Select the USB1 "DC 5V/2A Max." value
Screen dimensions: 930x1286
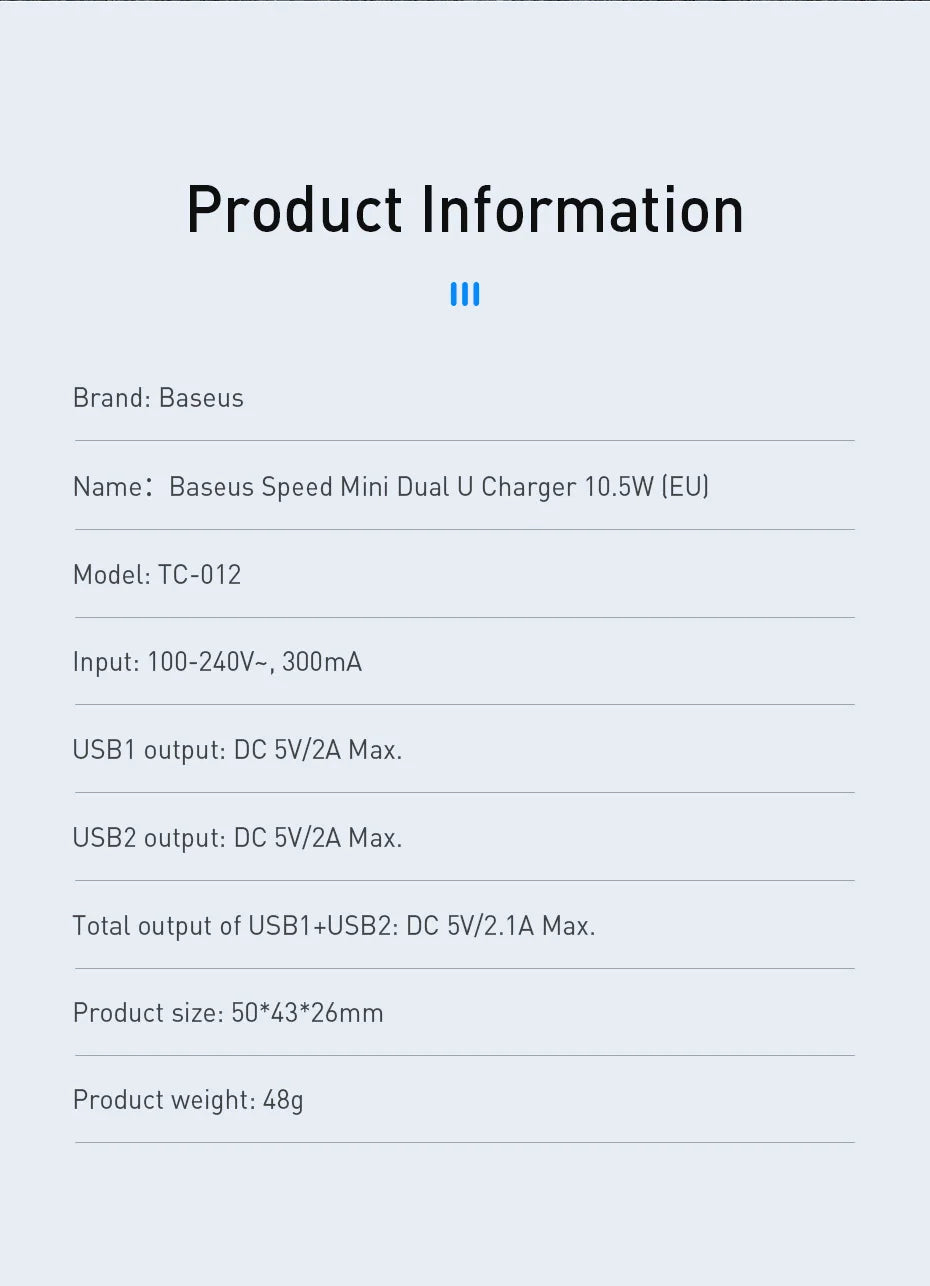(318, 750)
